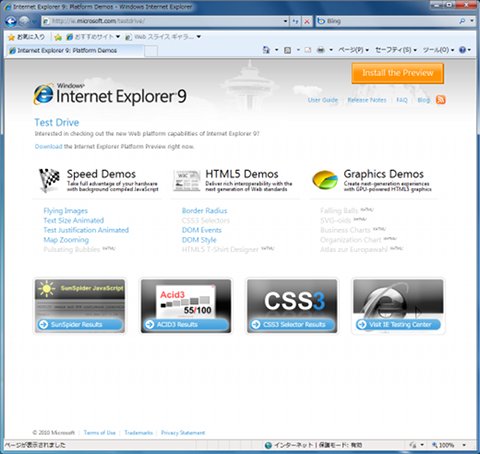Open the Blog link
The width and height of the screenshot is (480, 454).
(x=423, y=100)
